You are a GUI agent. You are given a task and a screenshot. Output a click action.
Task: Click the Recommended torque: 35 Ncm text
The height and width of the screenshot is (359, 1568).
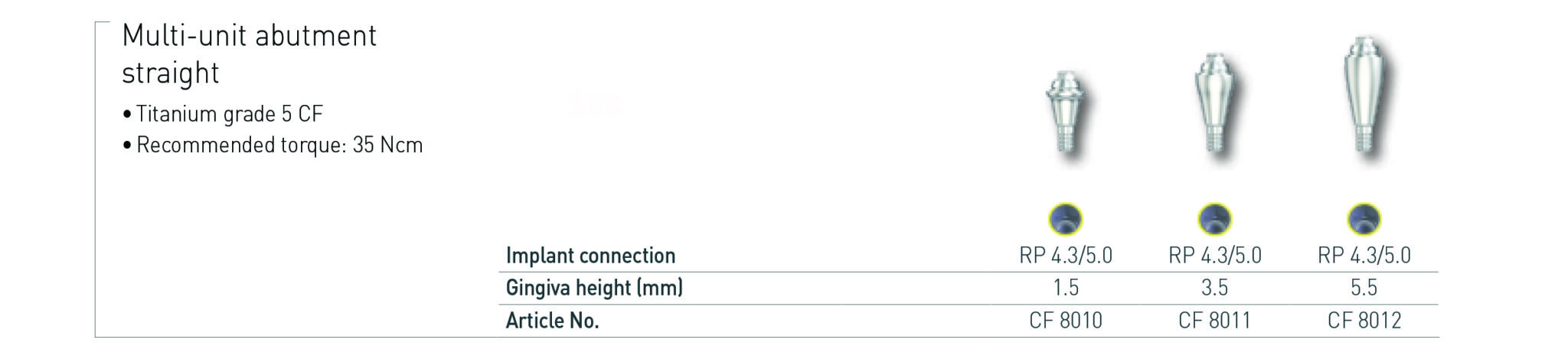pos(279,145)
